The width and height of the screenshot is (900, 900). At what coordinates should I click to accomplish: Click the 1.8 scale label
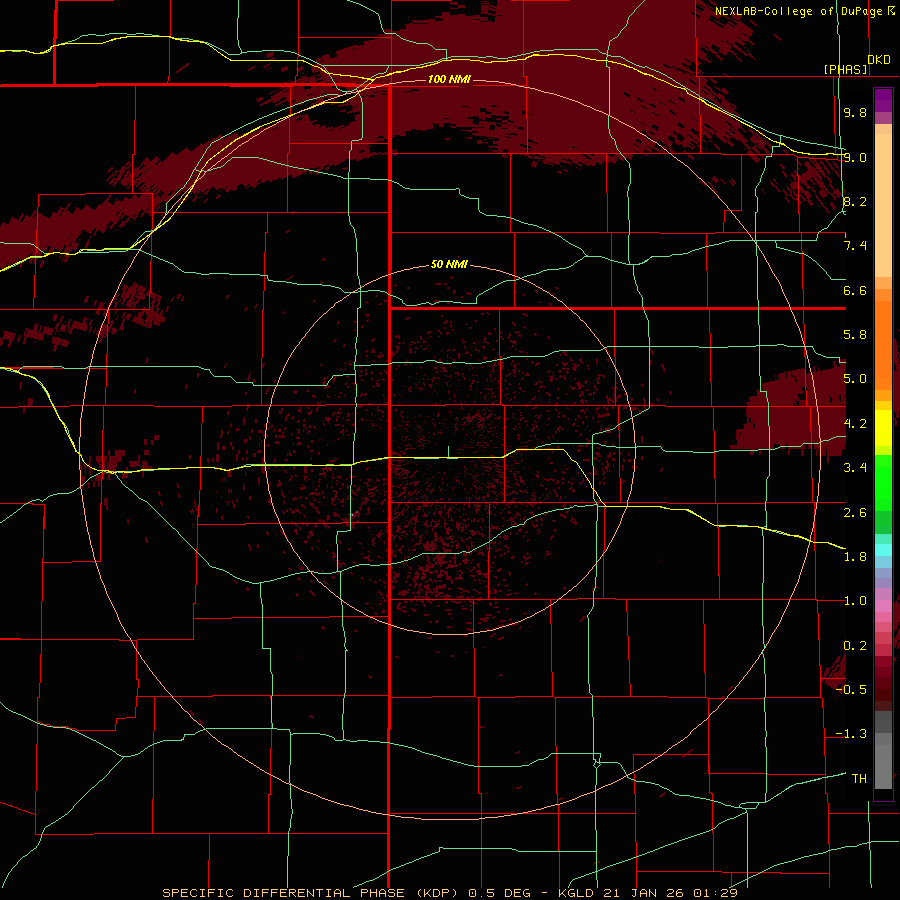click(x=855, y=557)
